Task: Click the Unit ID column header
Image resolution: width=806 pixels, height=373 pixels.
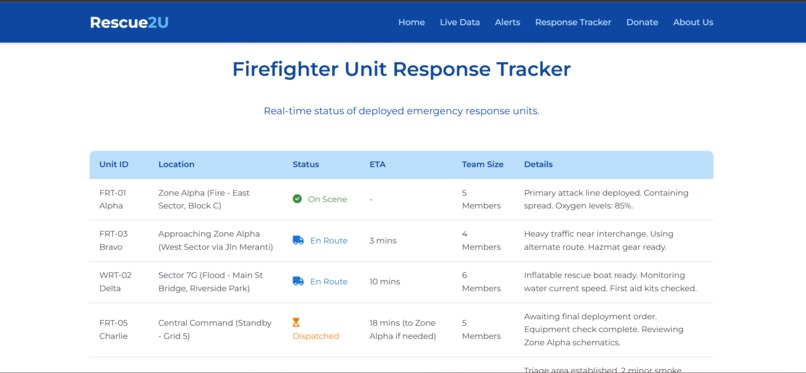Action: [x=114, y=164]
